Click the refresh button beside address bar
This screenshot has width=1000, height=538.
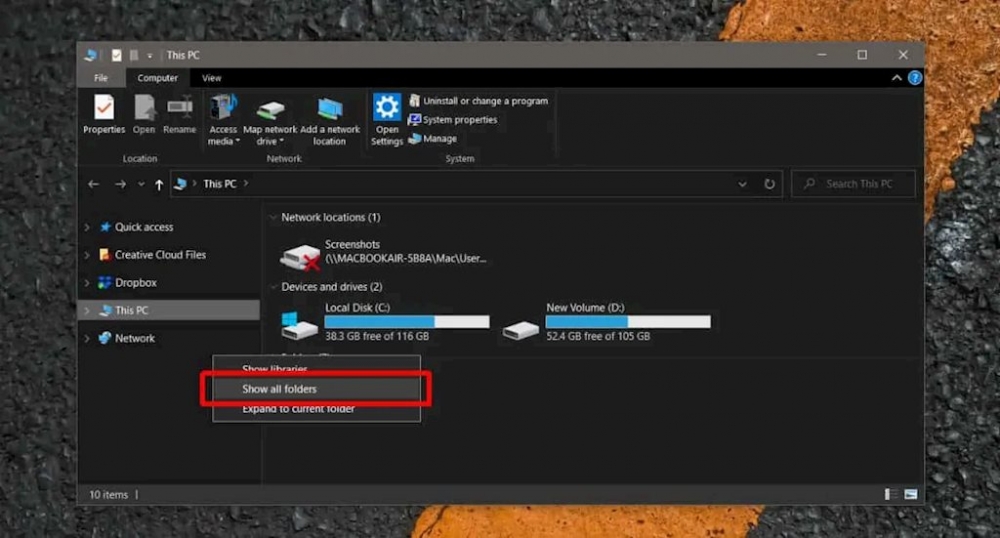769,184
